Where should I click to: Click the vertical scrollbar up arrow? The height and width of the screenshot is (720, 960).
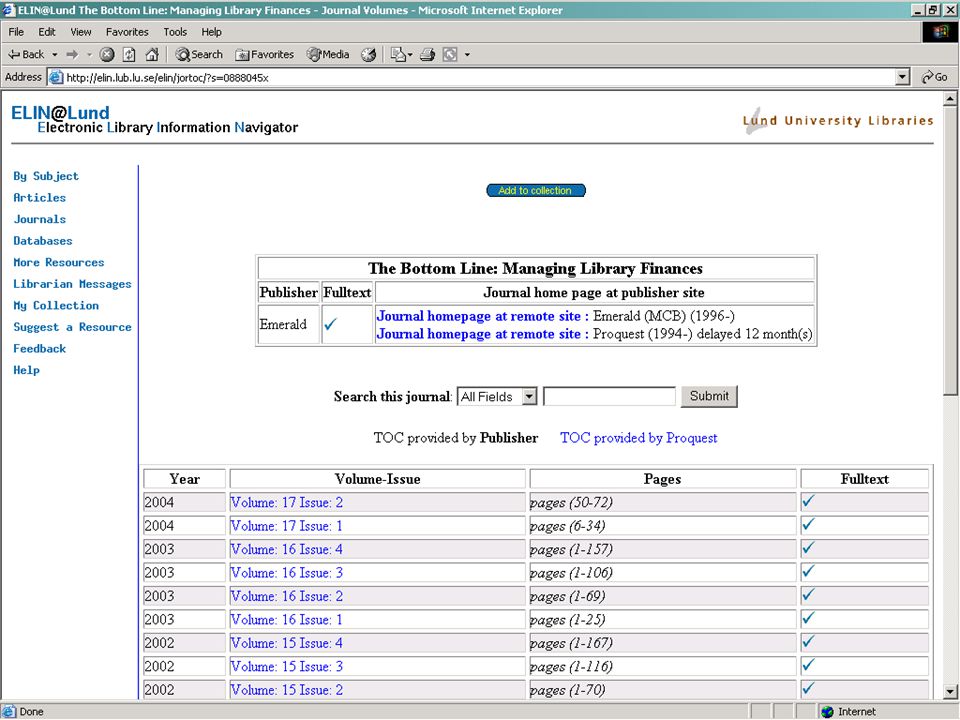[x=950, y=98]
